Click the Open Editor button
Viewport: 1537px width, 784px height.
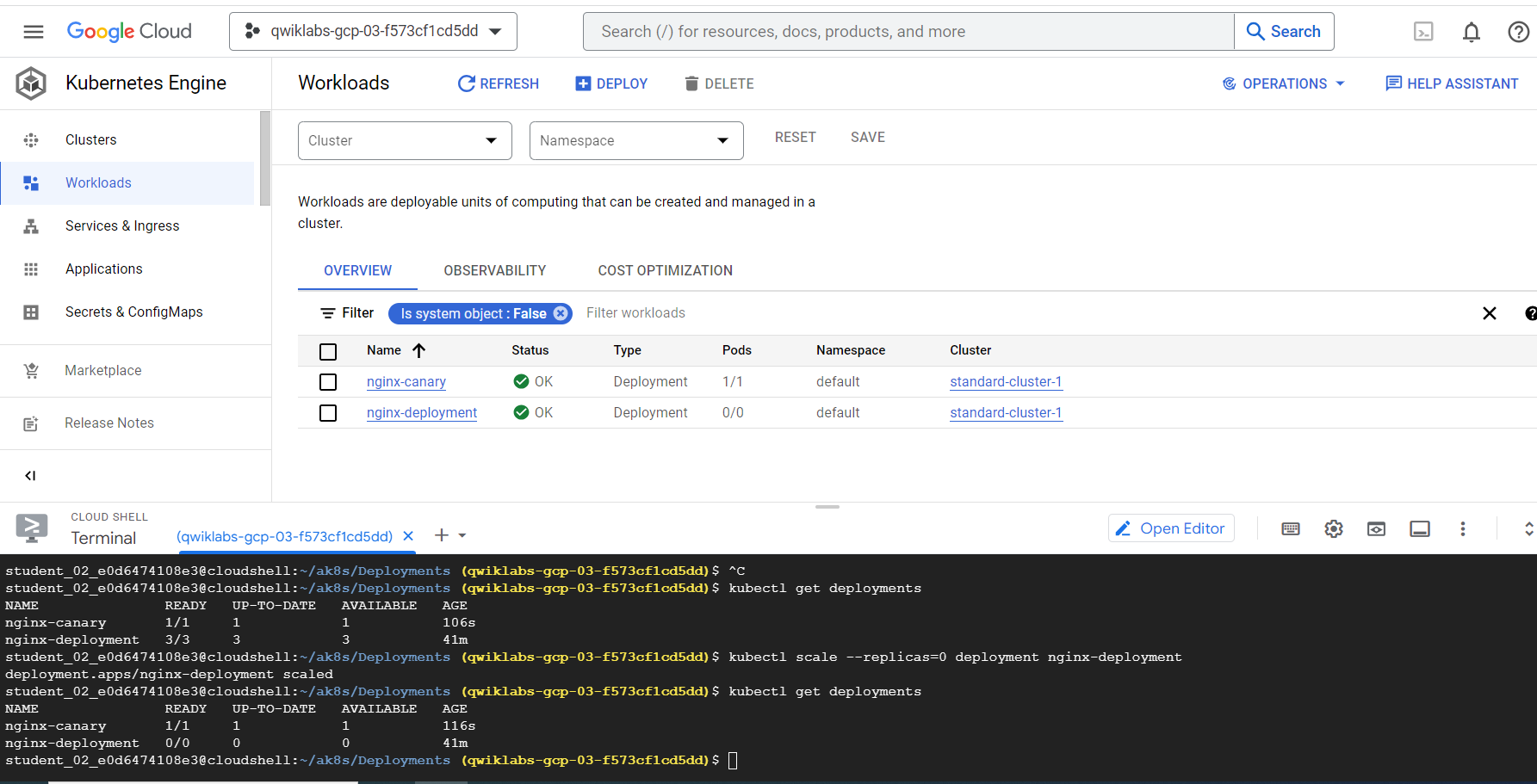click(1171, 528)
